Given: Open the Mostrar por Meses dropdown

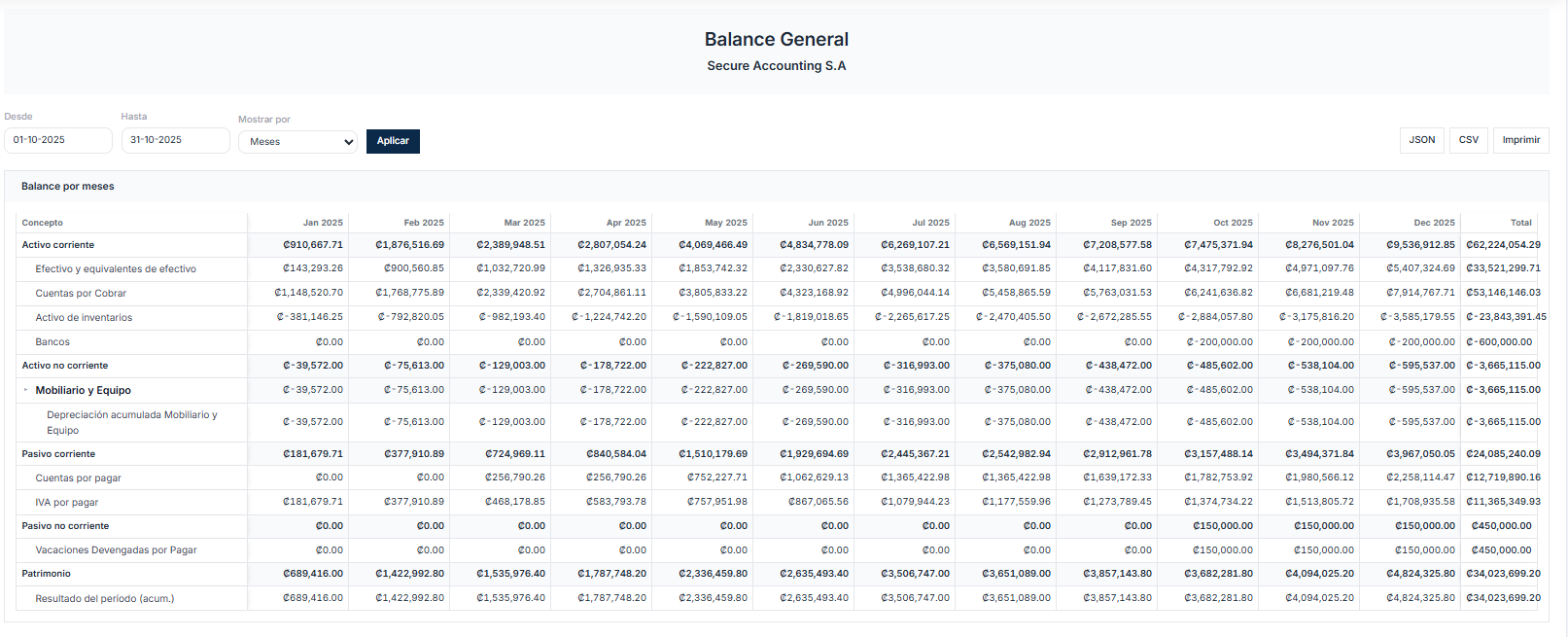Looking at the screenshot, I should coord(297,142).
